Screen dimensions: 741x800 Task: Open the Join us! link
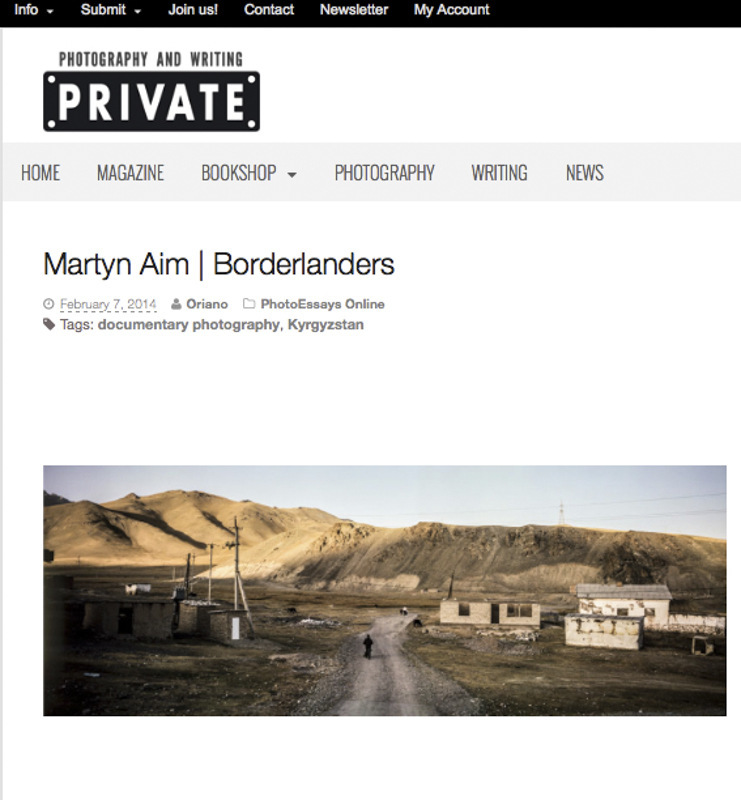pos(193,10)
